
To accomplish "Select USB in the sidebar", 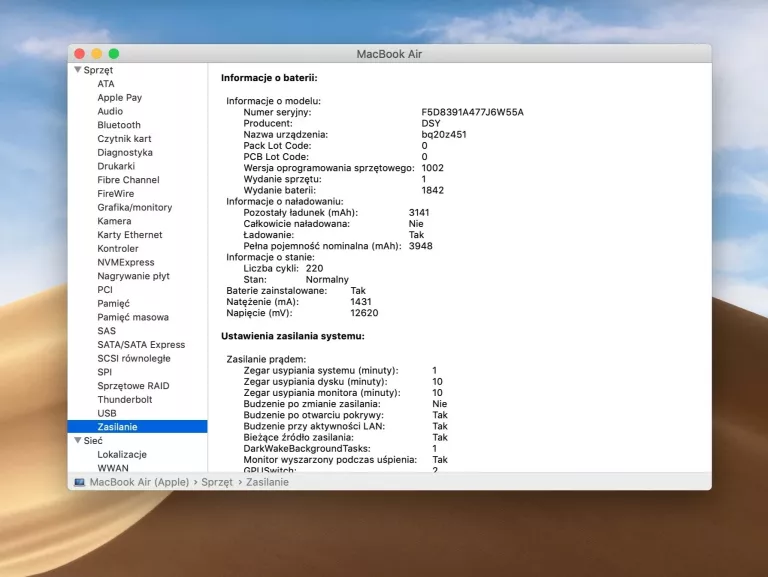I will coord(107,413).
